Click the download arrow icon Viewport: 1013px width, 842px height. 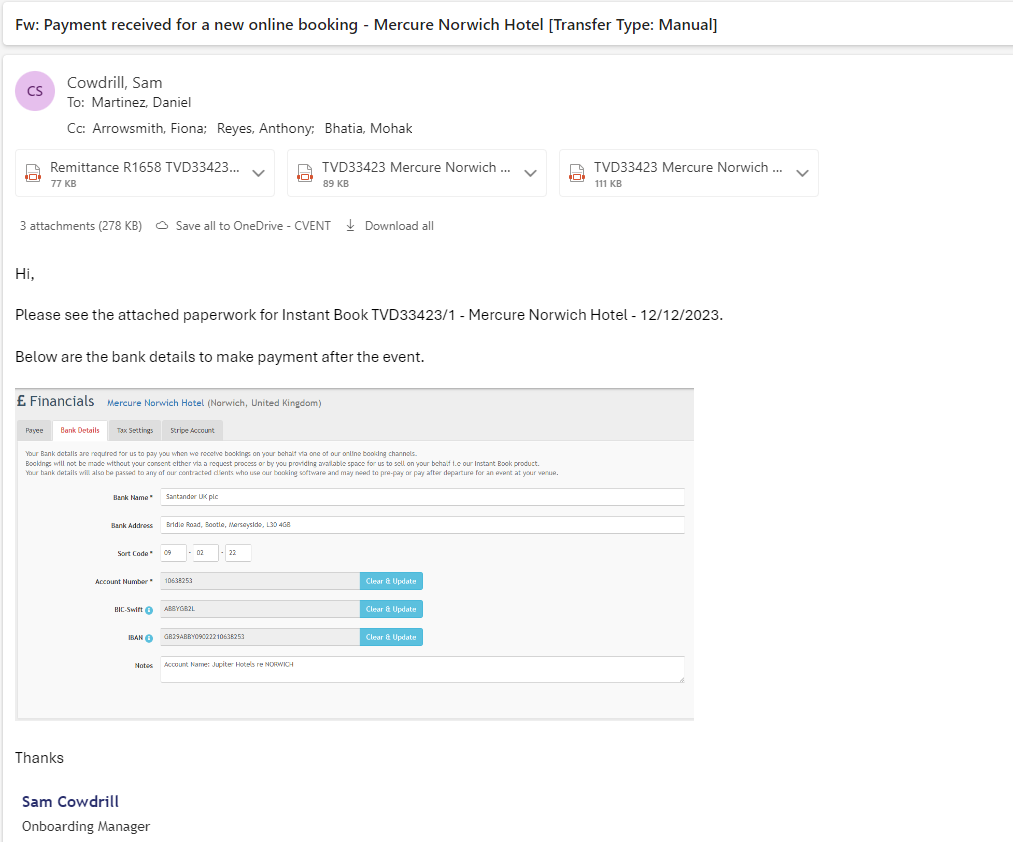[x=350, y=226]
